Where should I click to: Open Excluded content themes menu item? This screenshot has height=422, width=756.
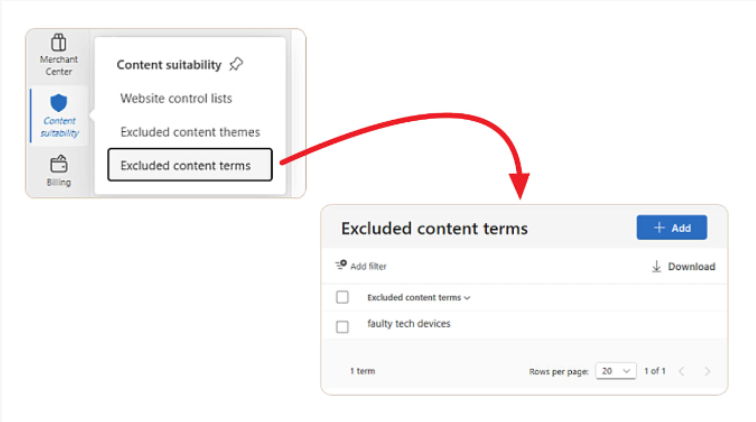190,132
